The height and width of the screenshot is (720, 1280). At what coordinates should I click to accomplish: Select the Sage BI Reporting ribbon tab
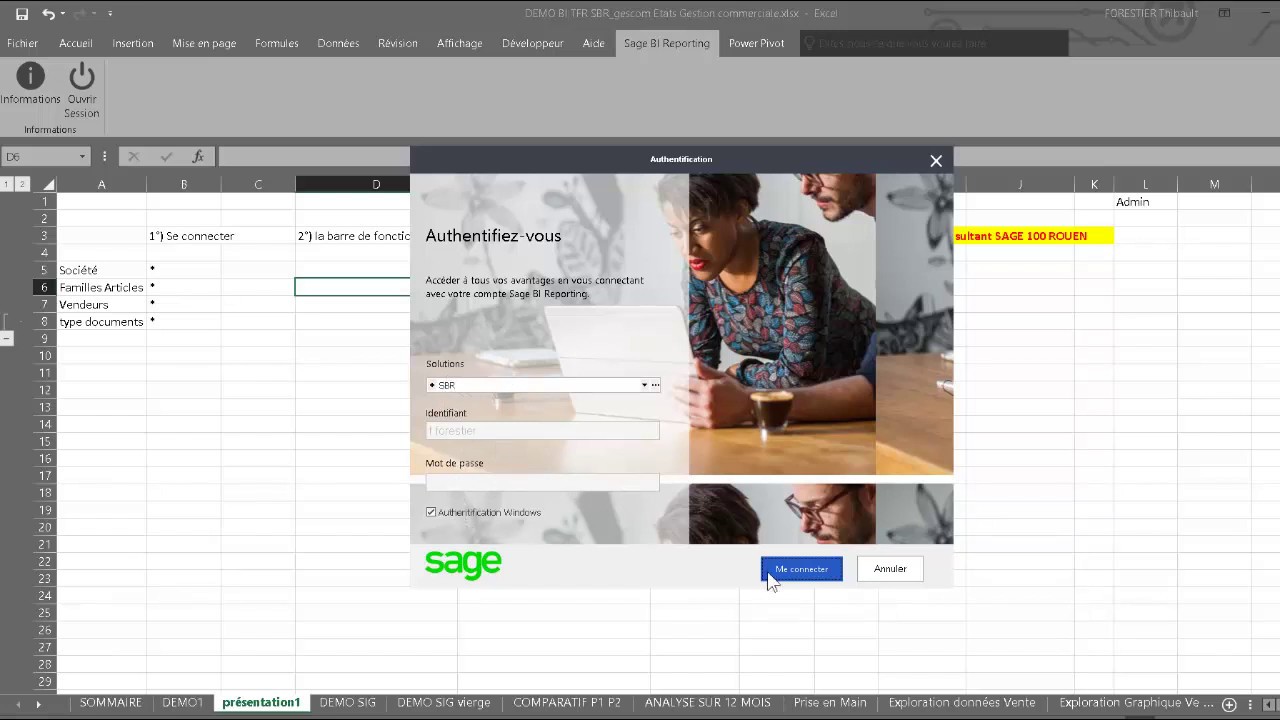pyautogui.click(x=667, y=43)
